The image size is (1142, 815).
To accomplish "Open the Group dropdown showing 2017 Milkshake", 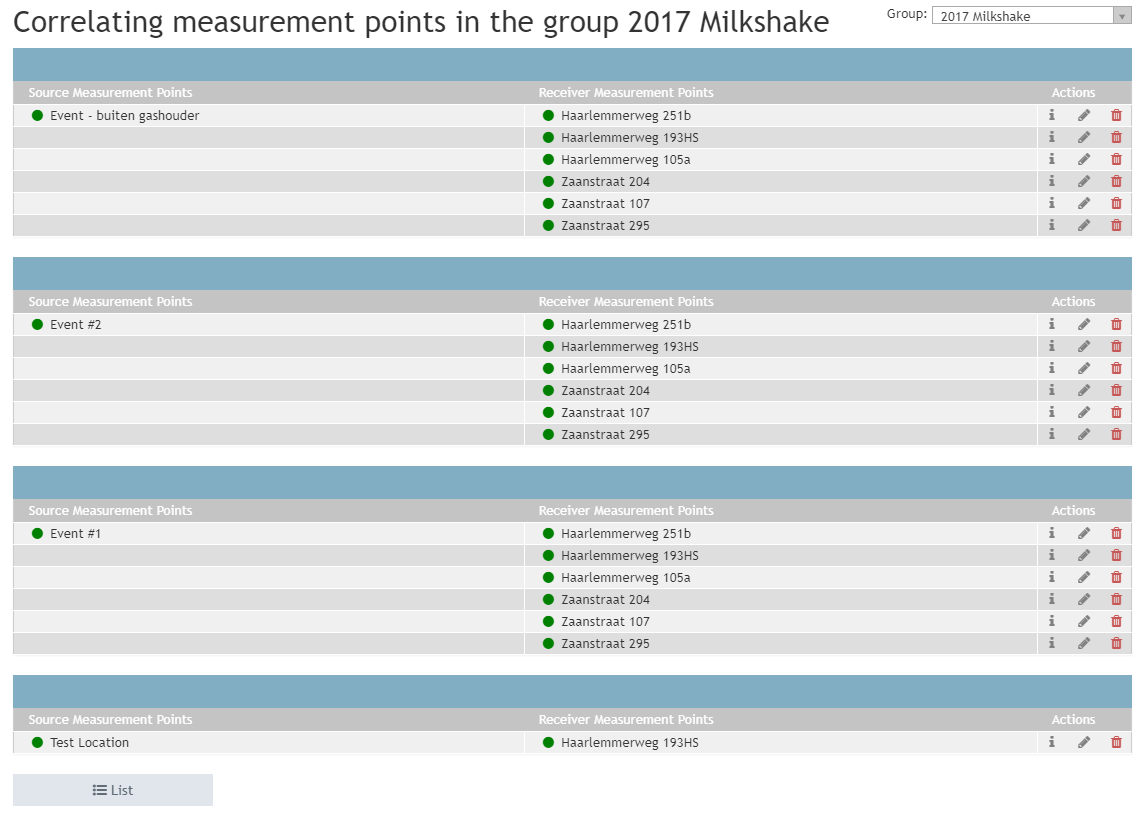I will click(1030, 16).
